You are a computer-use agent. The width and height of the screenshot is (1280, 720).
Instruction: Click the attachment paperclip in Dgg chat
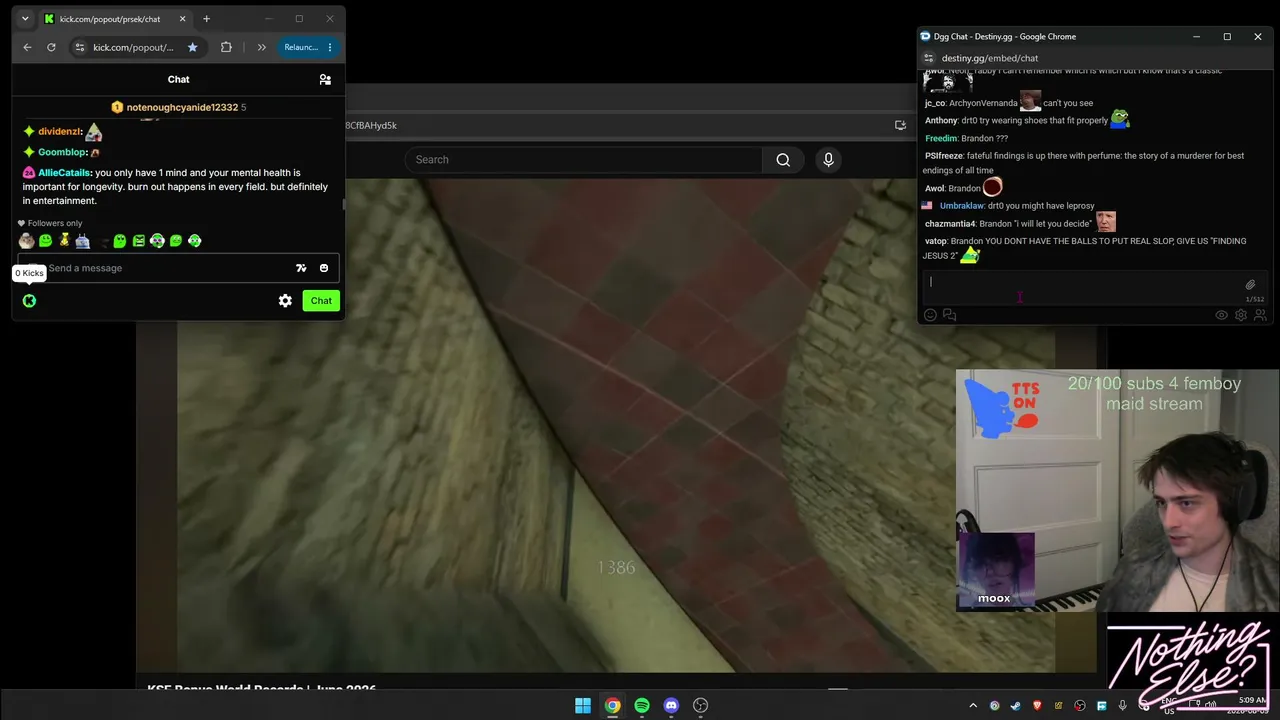(1250, 284)
